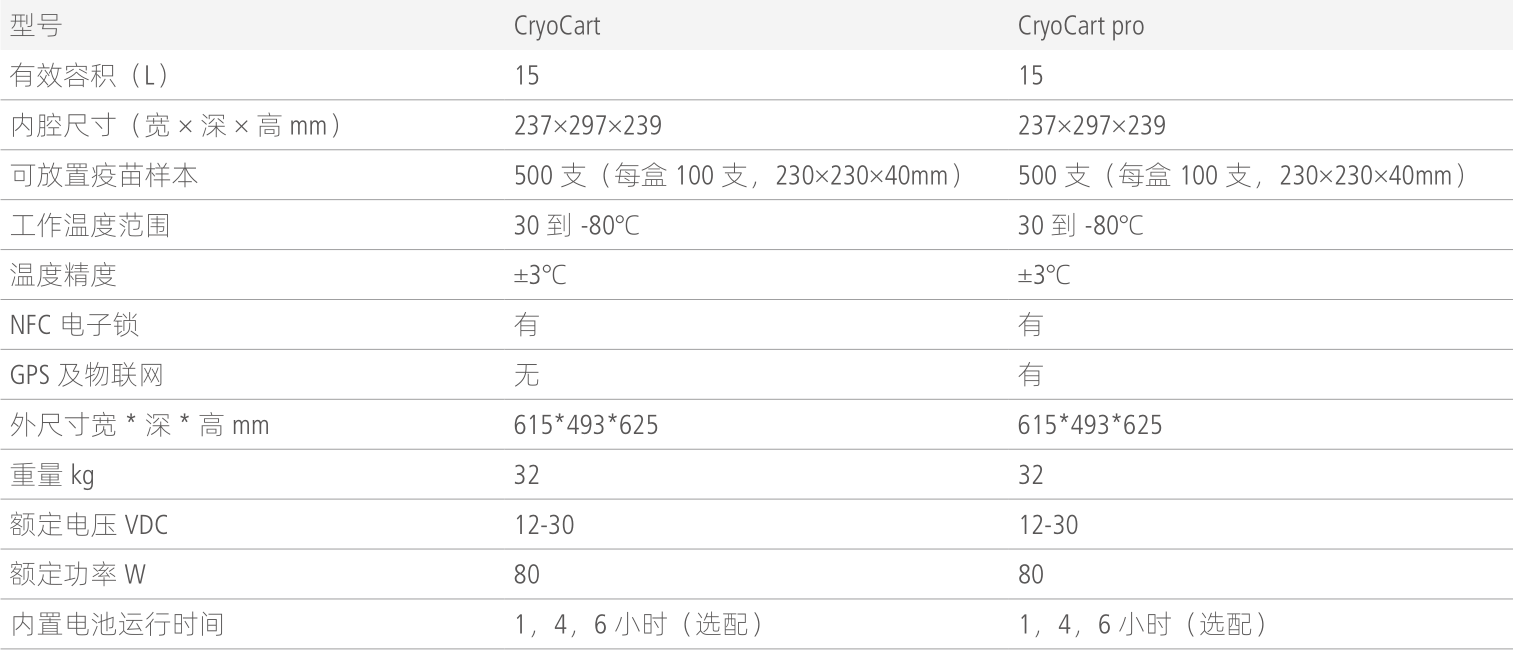Click ±3℃ value under CryoCart pro
The image size is (1513, 657).
tap(1044, 276)
